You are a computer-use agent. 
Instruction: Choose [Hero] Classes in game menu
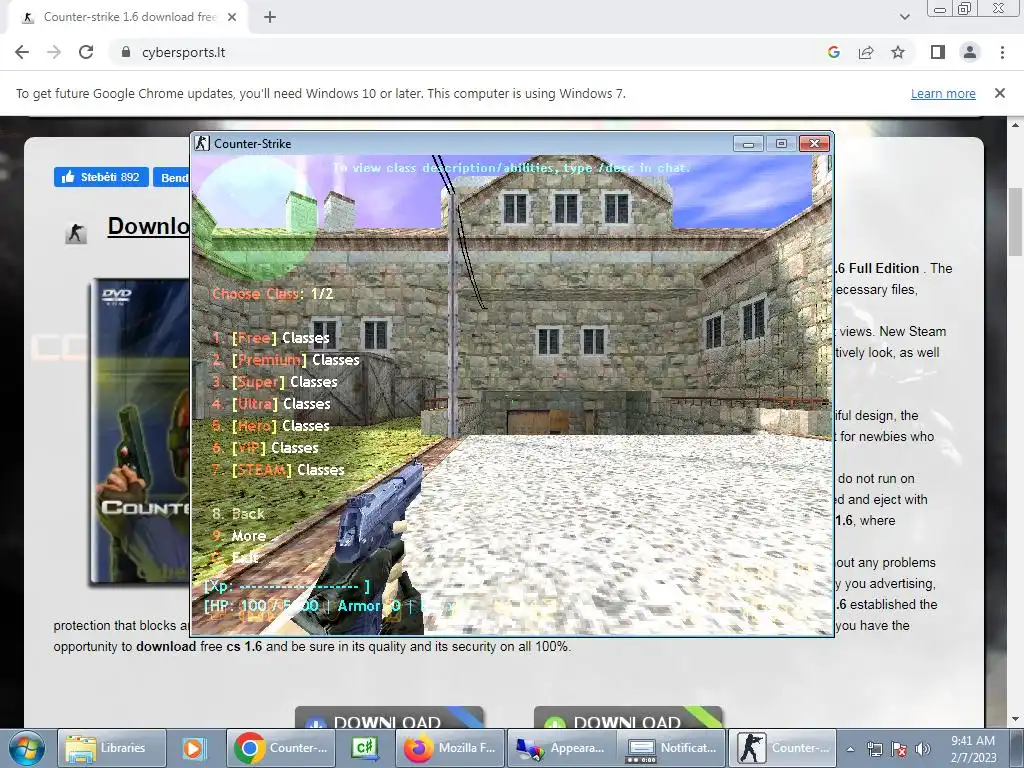[270, 426]
